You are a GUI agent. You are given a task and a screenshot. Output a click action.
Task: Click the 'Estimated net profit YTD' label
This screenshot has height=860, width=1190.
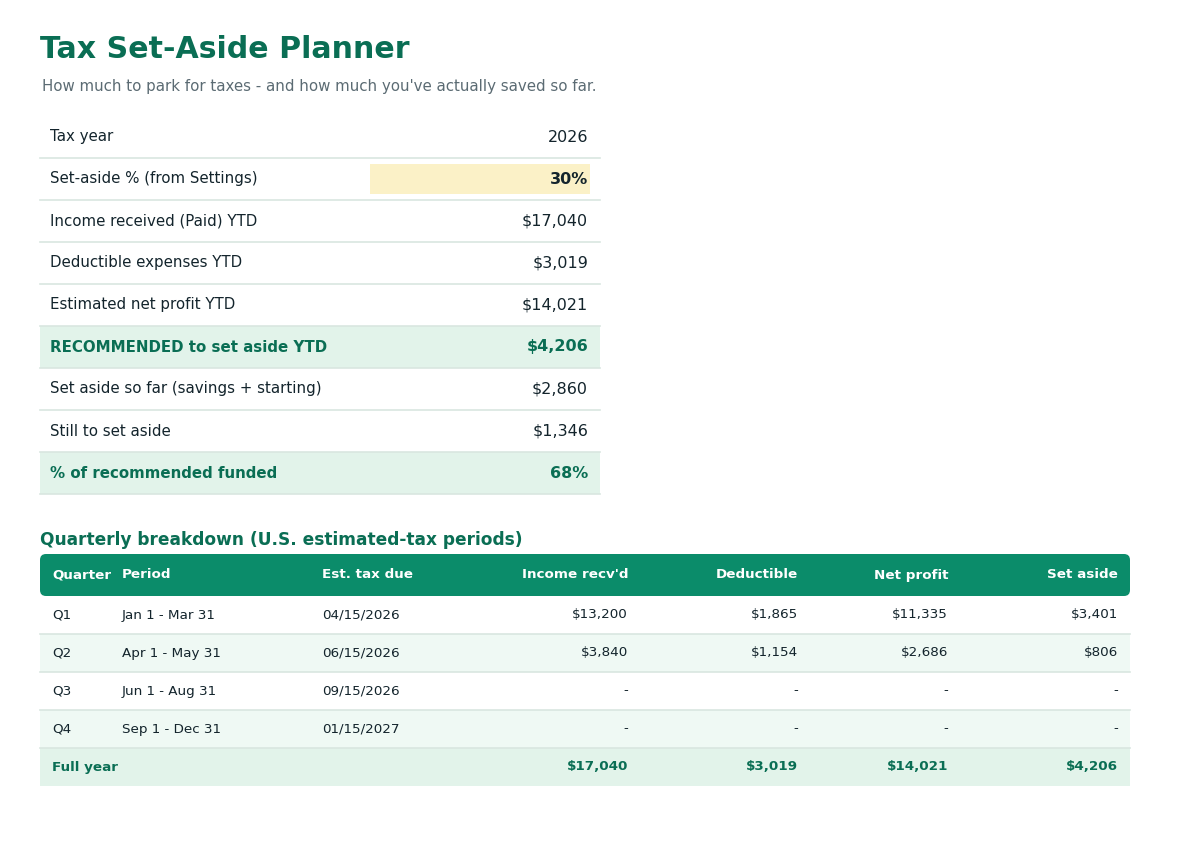tap(143, 304)
